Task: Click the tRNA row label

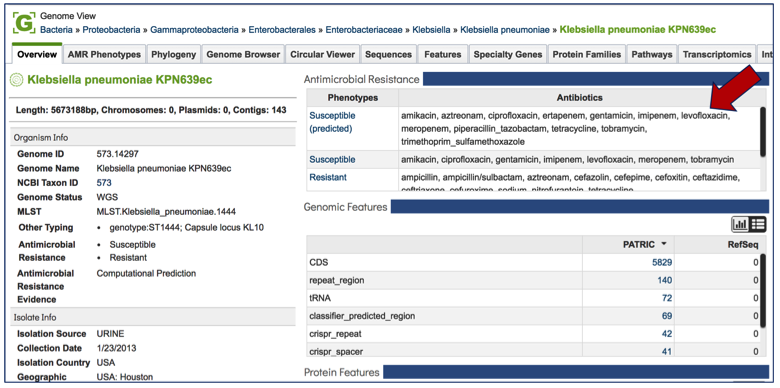Action: pos(320,298)
